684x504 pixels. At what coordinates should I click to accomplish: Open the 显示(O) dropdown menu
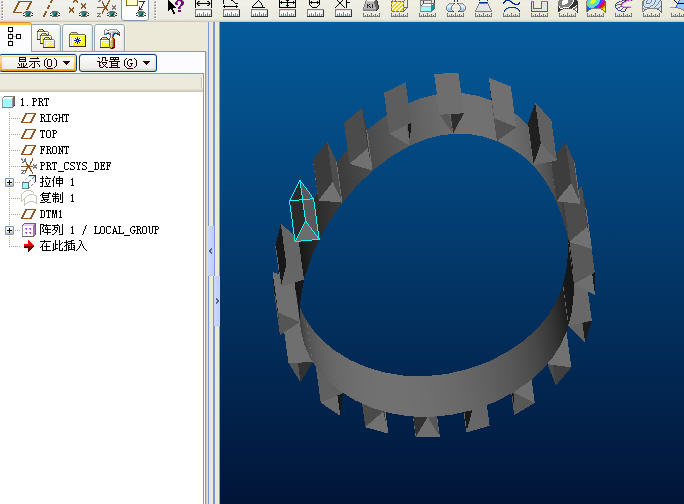(x=38, y=63)
